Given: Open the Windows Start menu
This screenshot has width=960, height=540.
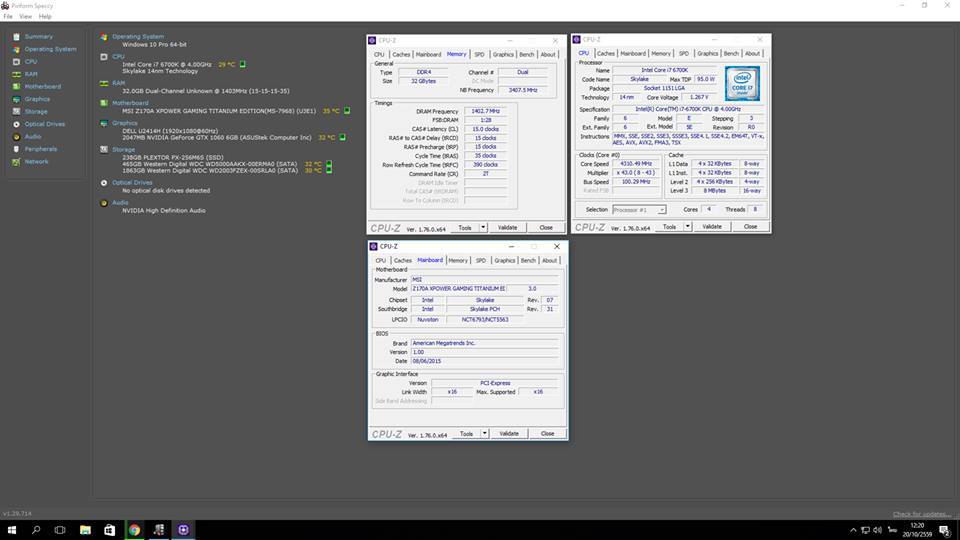Looking at the screenshot, I should (x=12, y=530).
